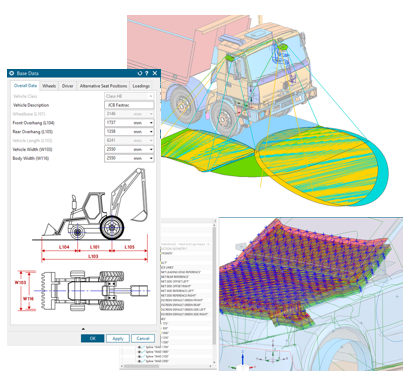Click the Vehicle Description input field
Screen dimensions: 412x374
[129, 105]
